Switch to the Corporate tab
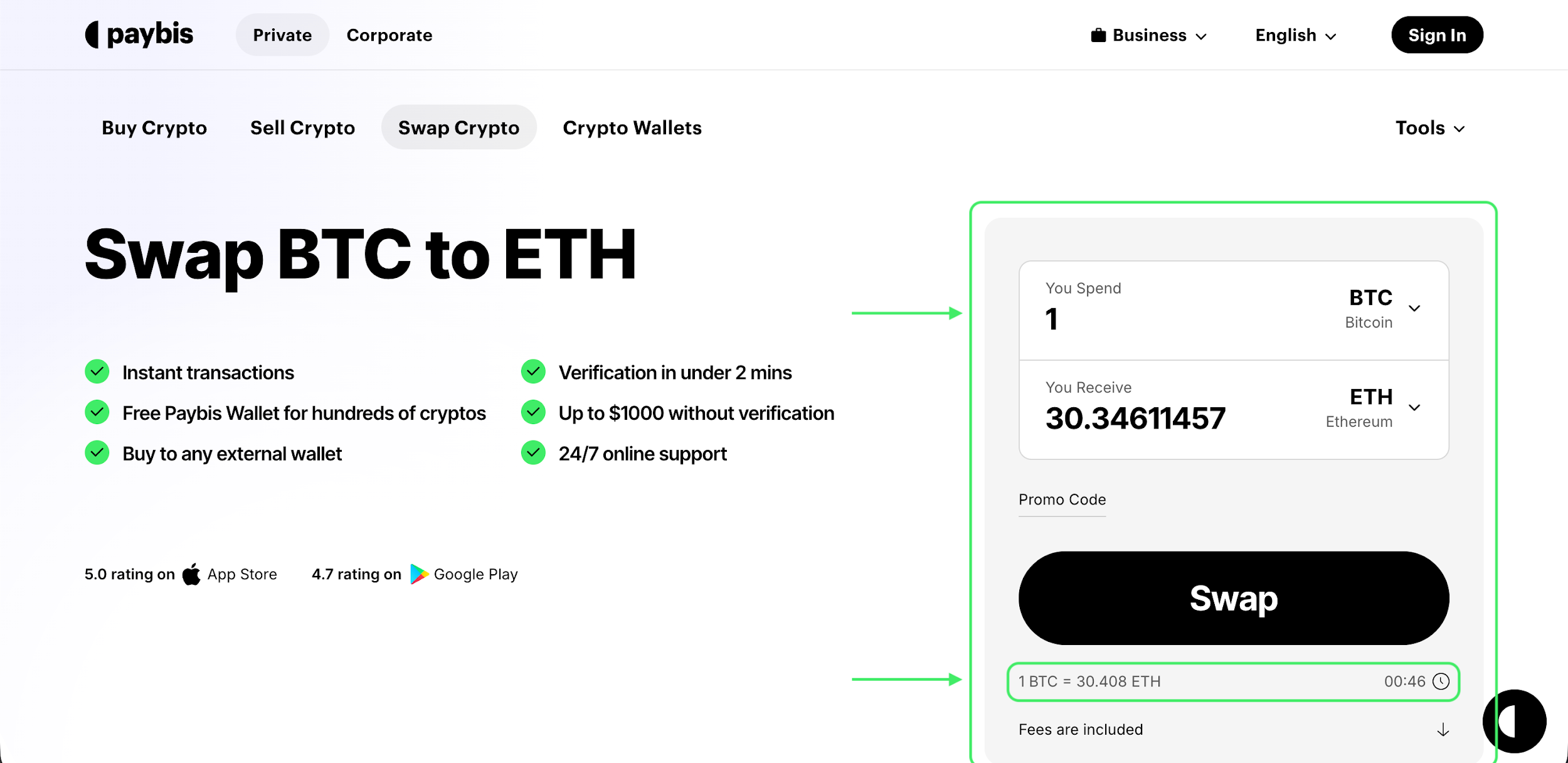The width and height of the screenshot is (1568, 763). coord(389,35)
